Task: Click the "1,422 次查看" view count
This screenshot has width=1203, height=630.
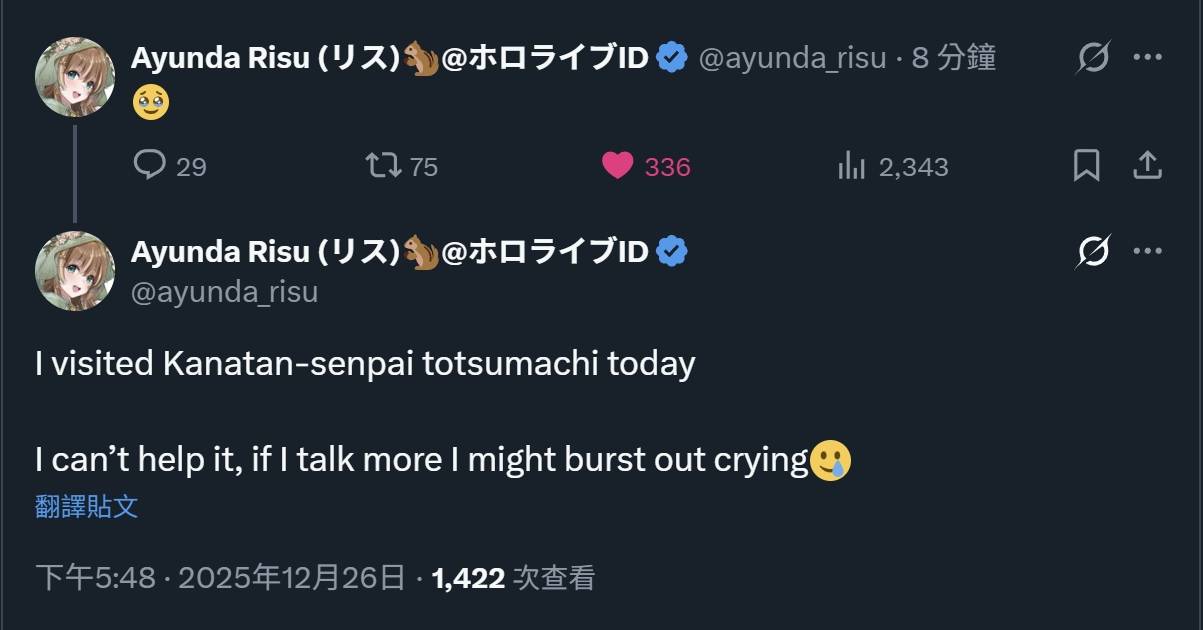Action: [513, 577]
